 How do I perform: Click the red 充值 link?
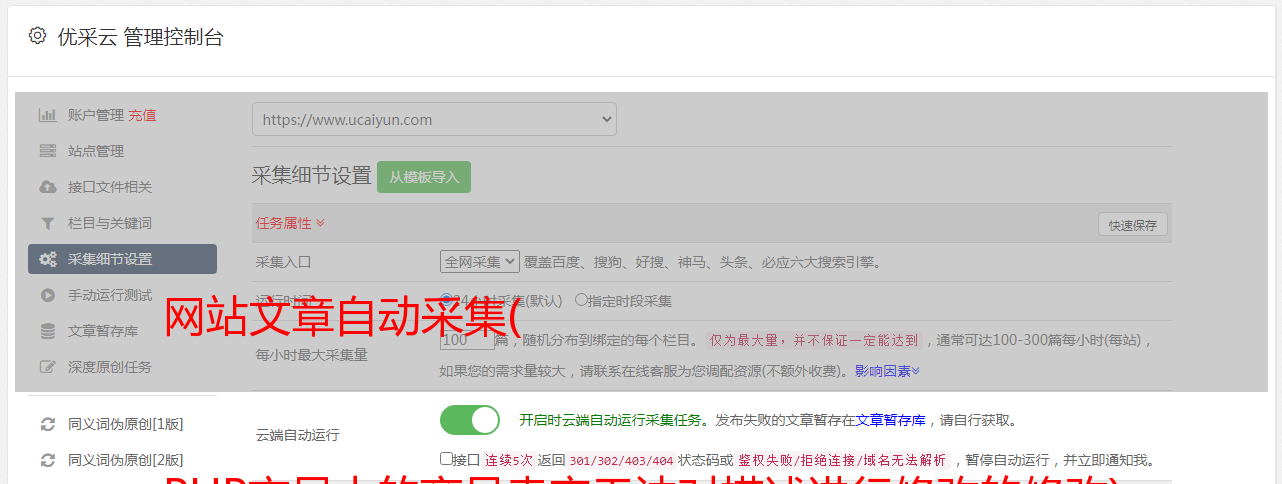(x=142, y=115)
